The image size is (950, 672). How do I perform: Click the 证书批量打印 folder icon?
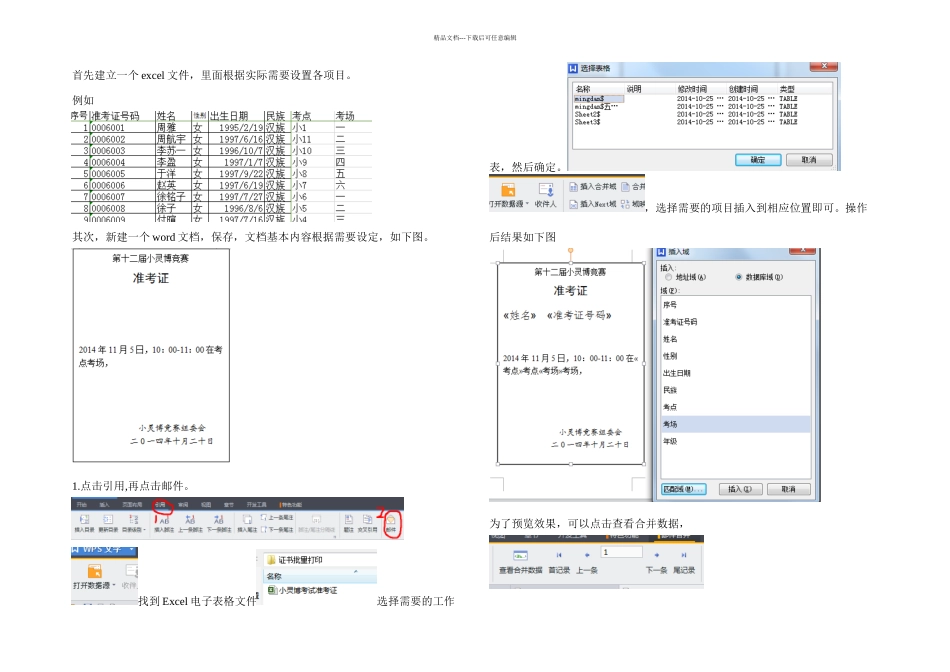[271, 560]
